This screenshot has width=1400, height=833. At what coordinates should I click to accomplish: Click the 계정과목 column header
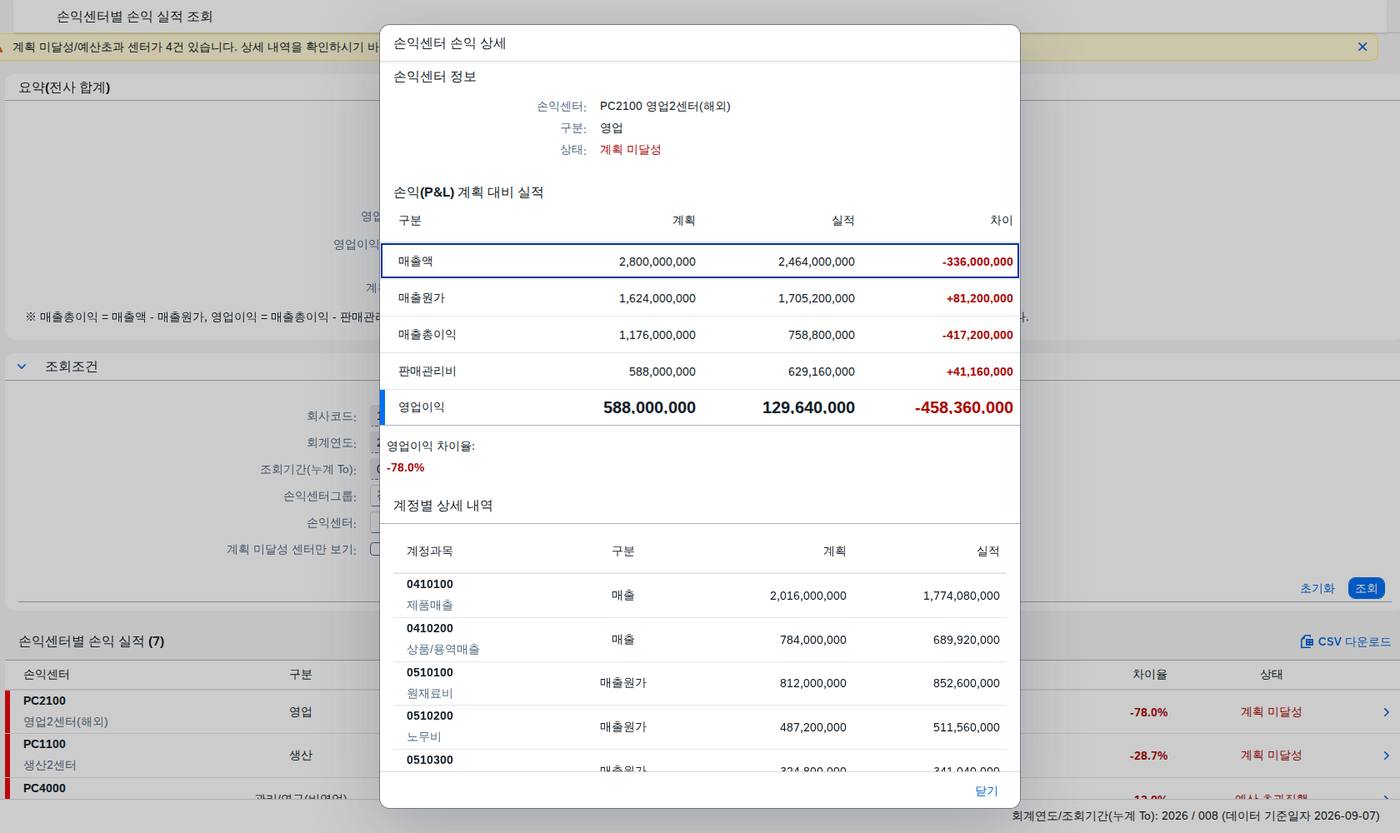429,551
